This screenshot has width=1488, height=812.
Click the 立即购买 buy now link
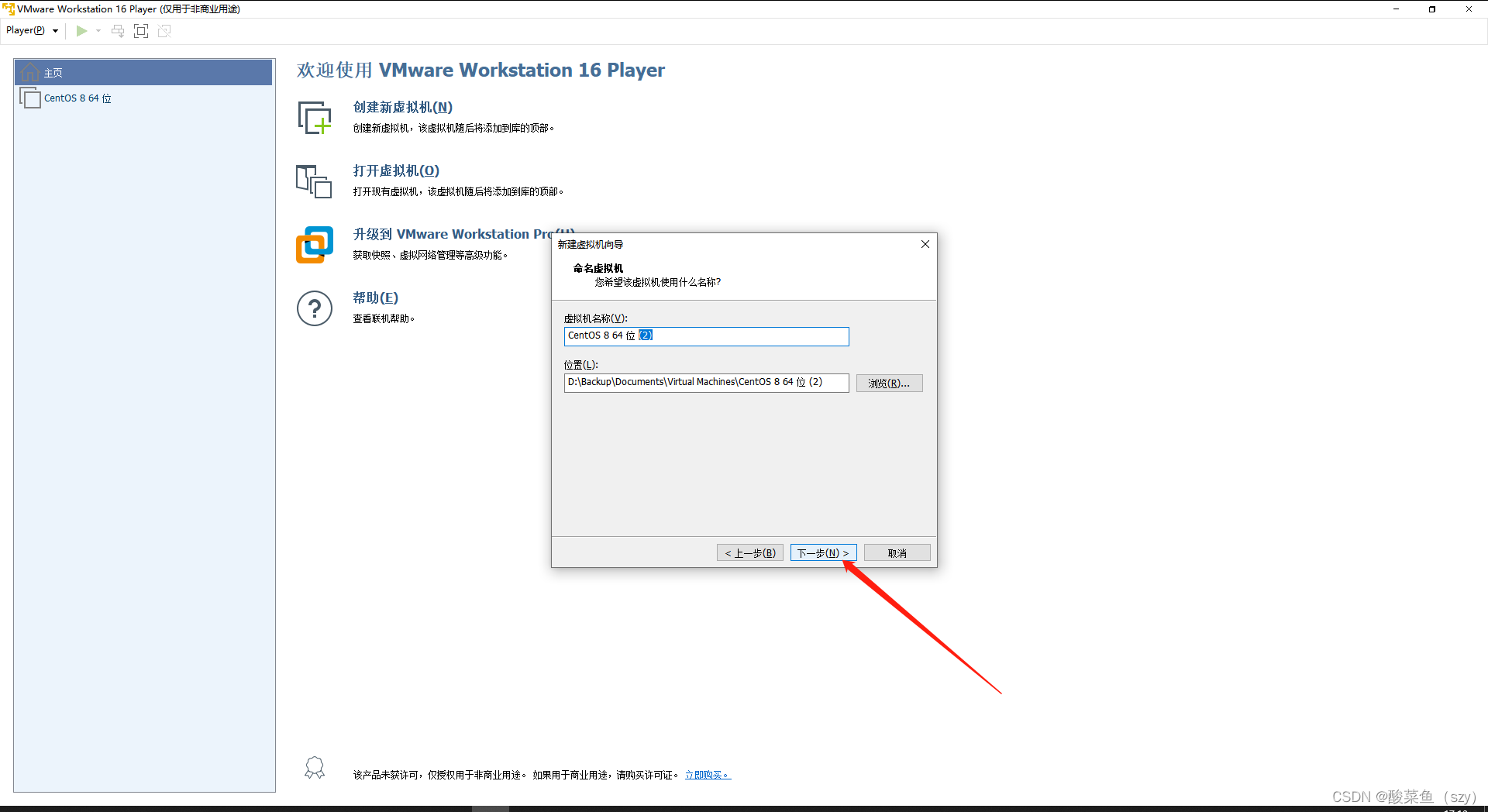[x=708, y=775]
